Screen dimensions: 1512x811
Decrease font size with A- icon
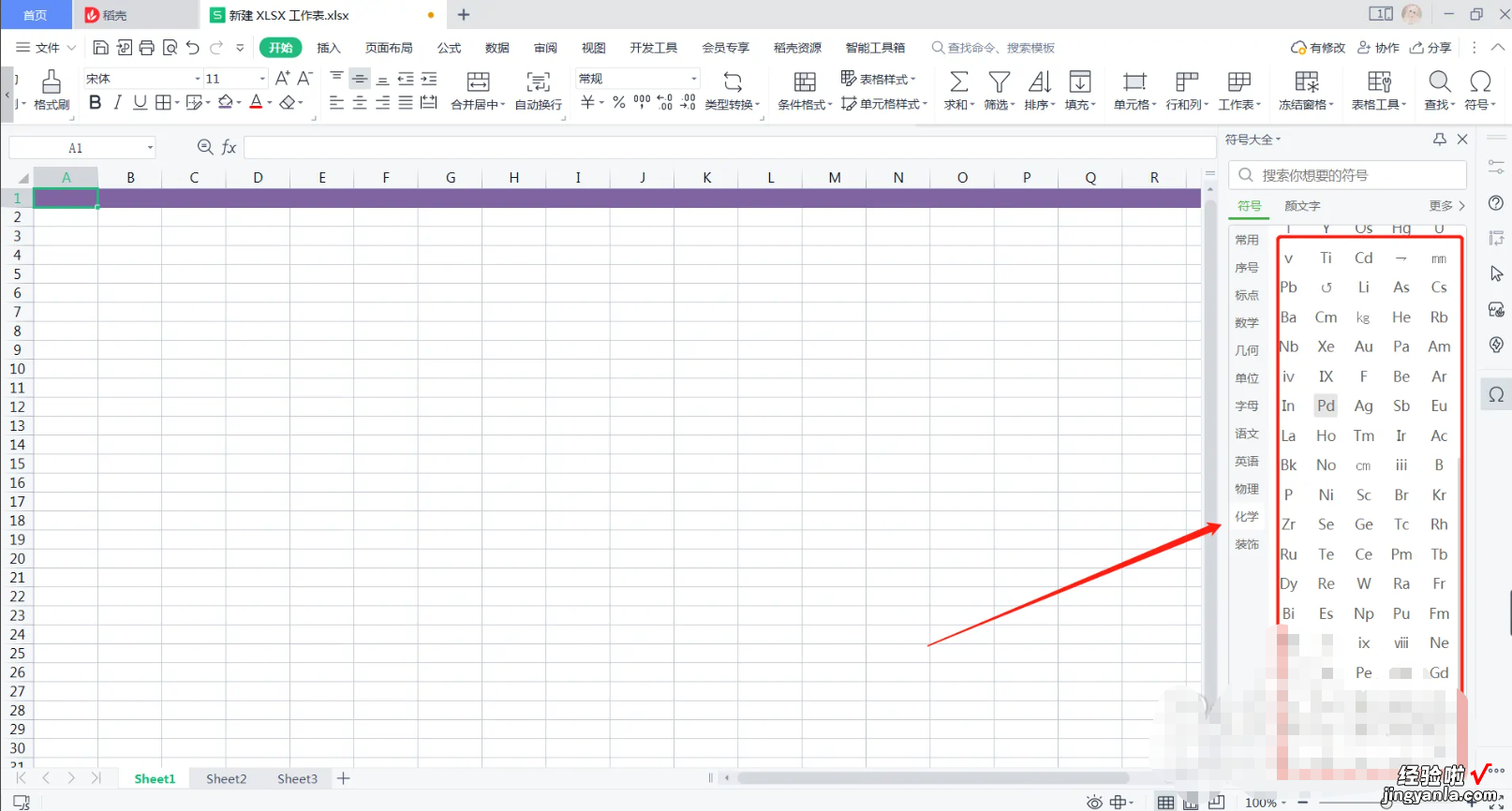[304, 79]
